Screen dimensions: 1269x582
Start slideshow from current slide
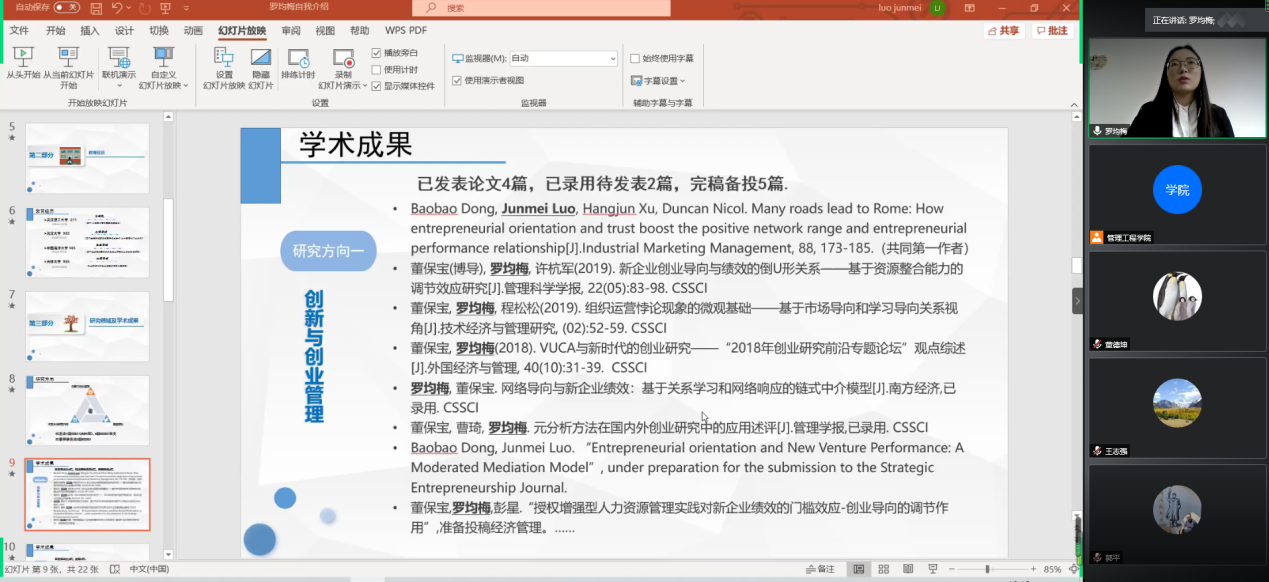[x=68, y=64]
